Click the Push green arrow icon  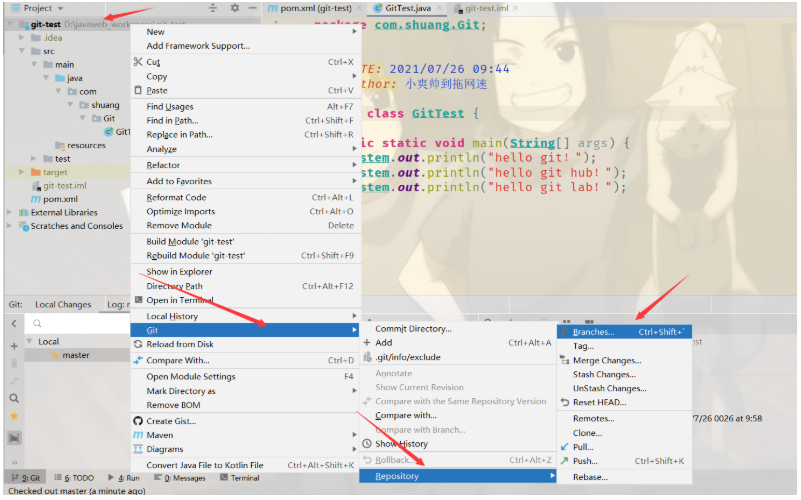click(564, 461)
